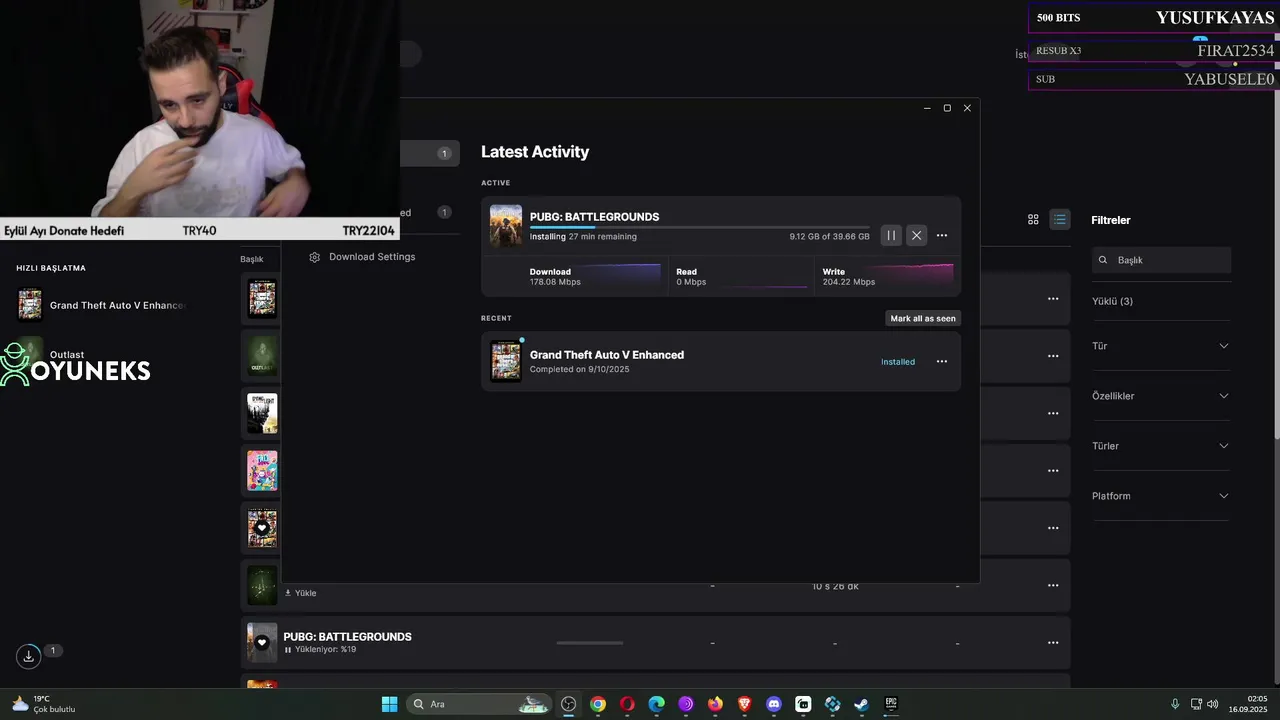1280x720 pixels.
Task: Open Steam from the taskbar
Action: pos(861,704)
